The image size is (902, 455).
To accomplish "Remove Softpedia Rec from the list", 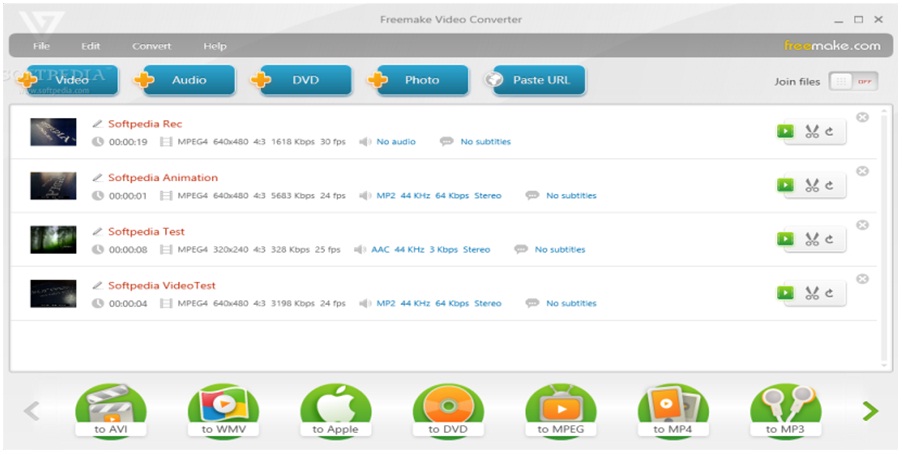I will 862,117.
